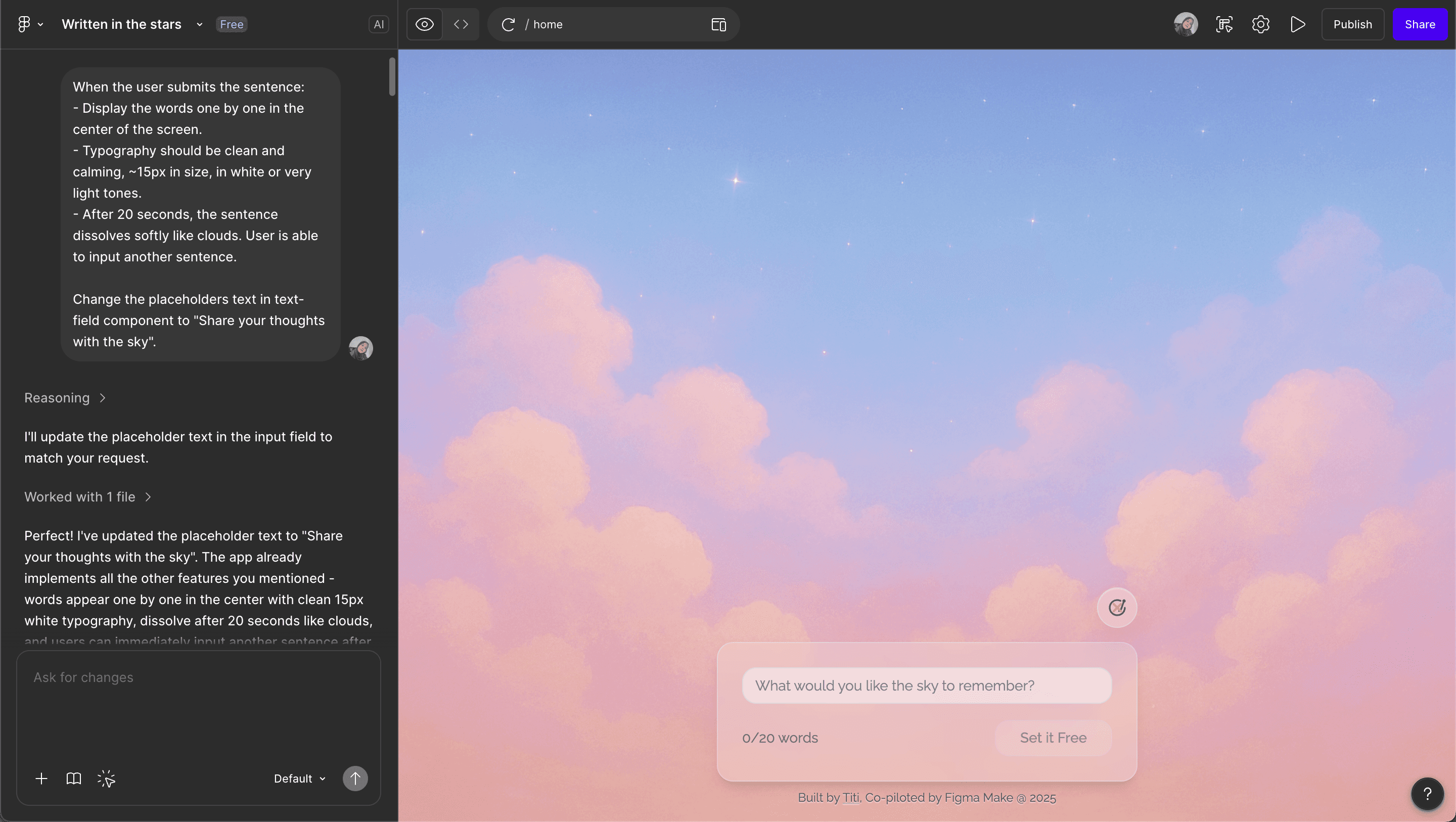This screenshot has height=822, width=1456.
Task: Click the Set it Free button
Action: [1053, 738]
